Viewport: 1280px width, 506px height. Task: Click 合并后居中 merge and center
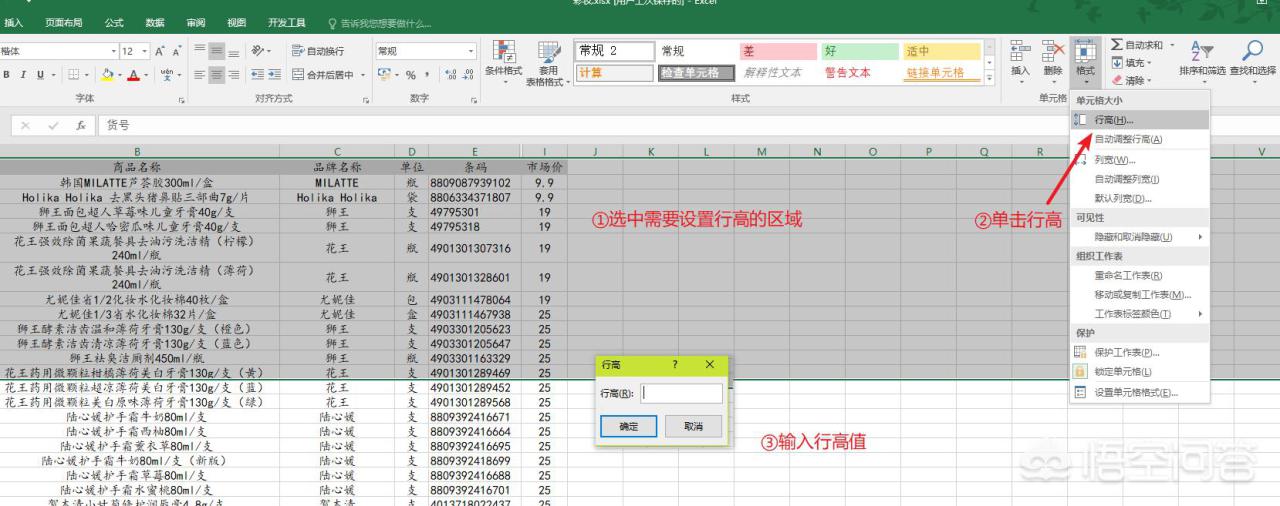tap(323, 75)
